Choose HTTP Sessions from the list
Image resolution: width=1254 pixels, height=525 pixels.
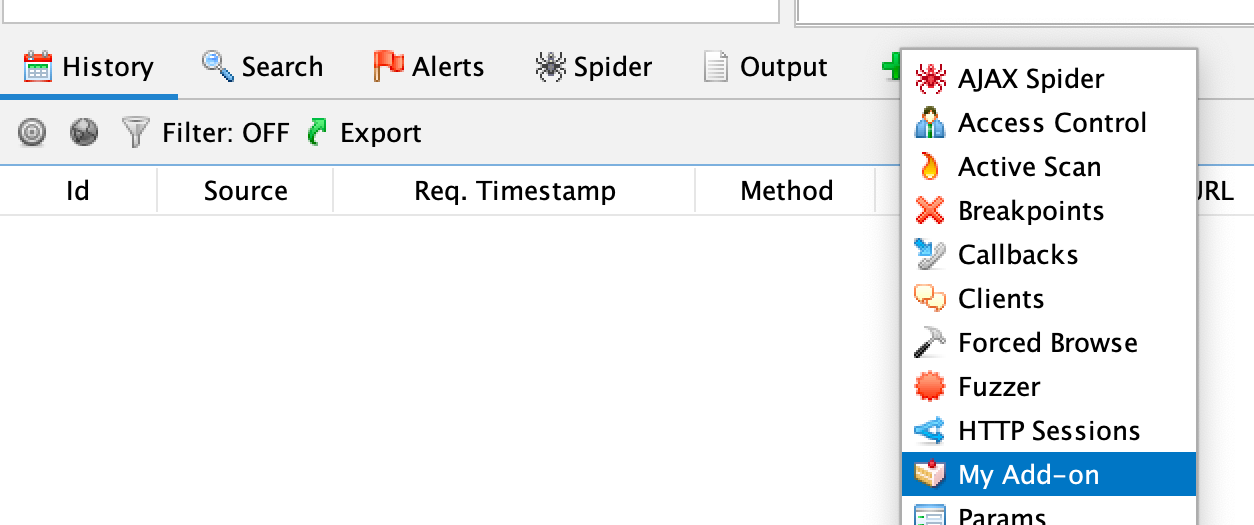click(1049, 431)
